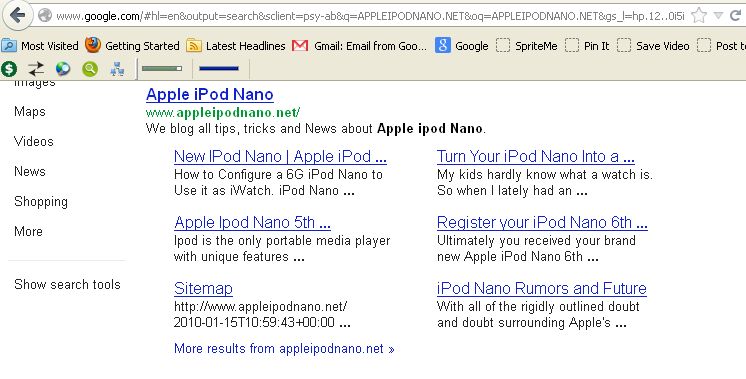
Task: Open Most Visited bookmarks folder
Action: [x=40, y=46]
